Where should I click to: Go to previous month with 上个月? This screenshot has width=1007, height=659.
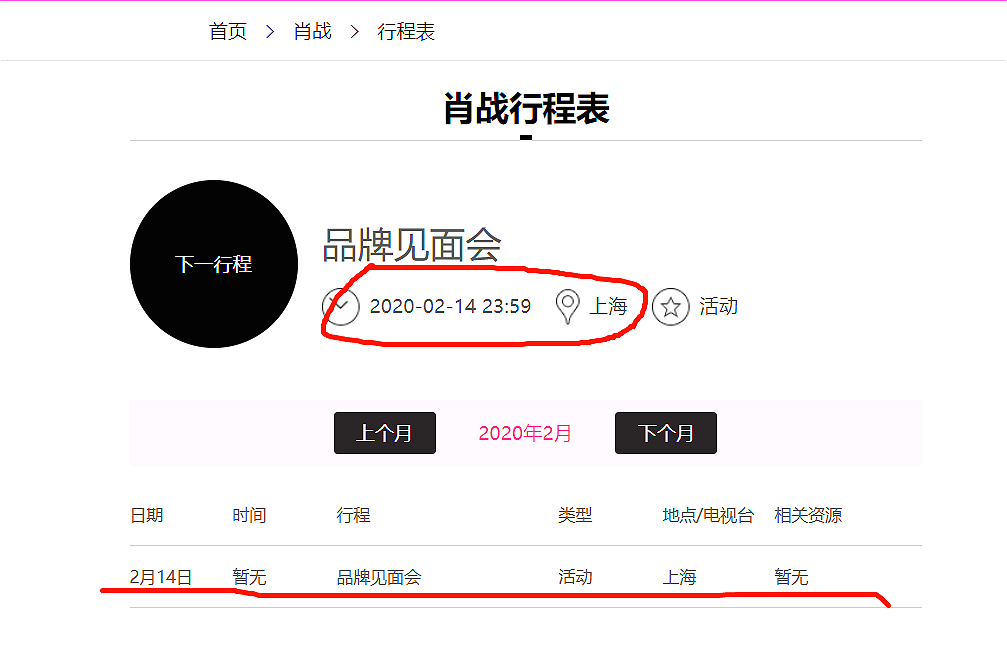click(385, 433)
